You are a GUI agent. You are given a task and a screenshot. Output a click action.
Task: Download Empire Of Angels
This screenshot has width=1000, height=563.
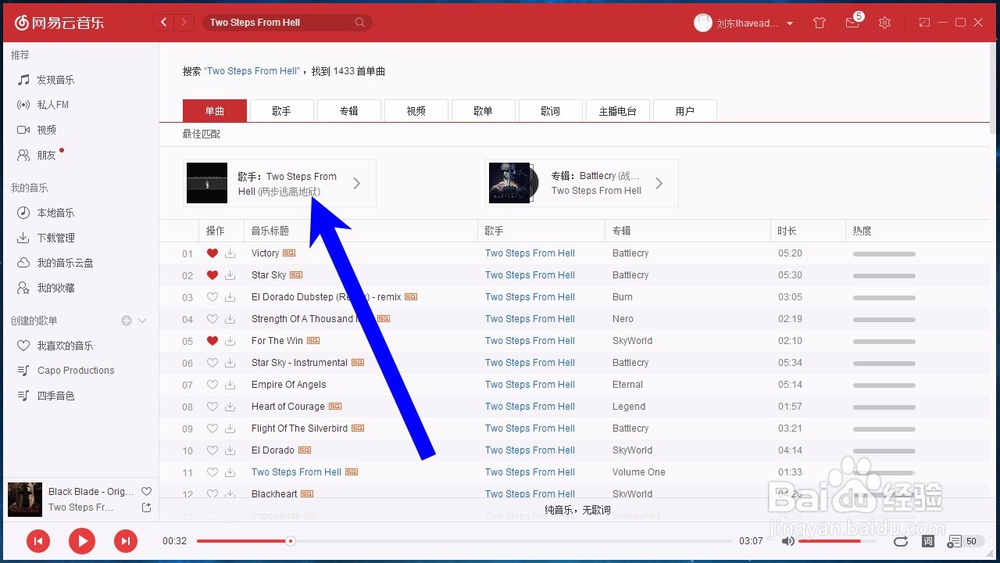[230, 384]
